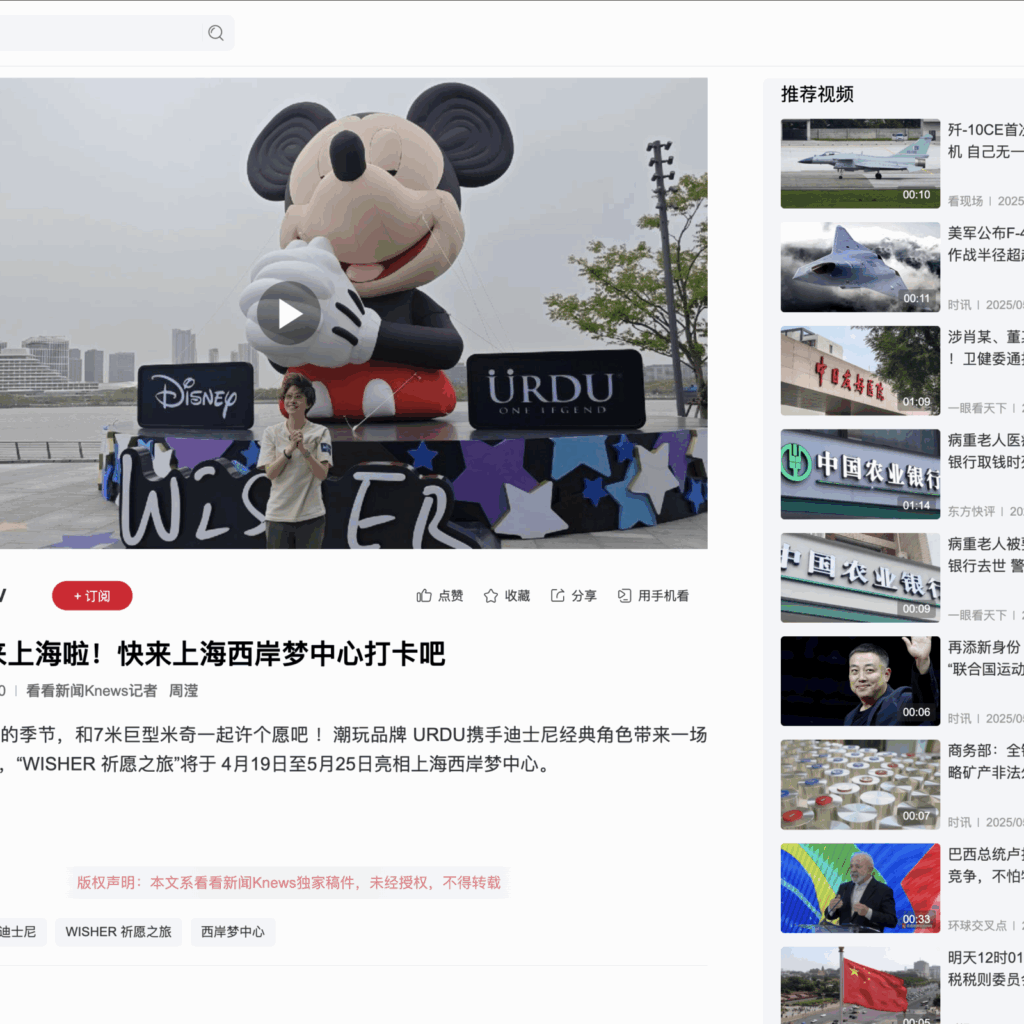Open the WISHER 祈愿之旅 tag
This screenshot has width=1024, height=1024.
[x=118, y=932]
